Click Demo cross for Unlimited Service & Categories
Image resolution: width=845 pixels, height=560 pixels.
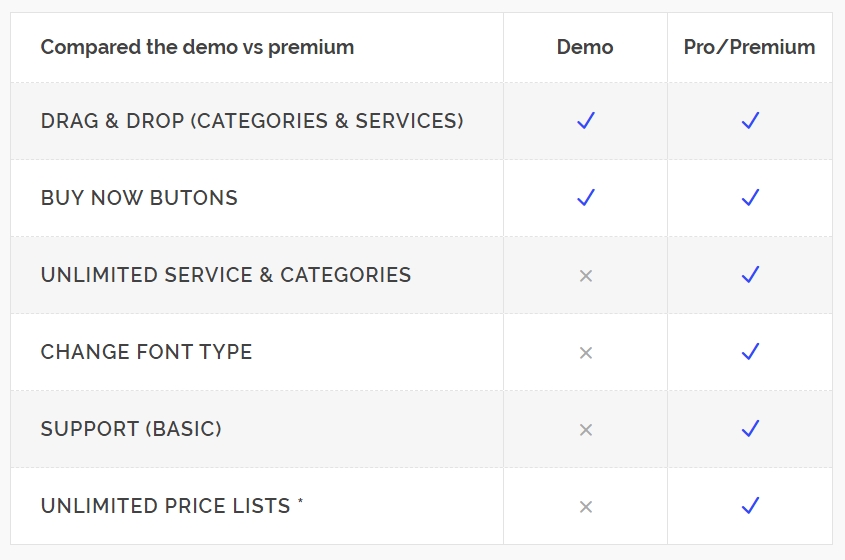586,276
